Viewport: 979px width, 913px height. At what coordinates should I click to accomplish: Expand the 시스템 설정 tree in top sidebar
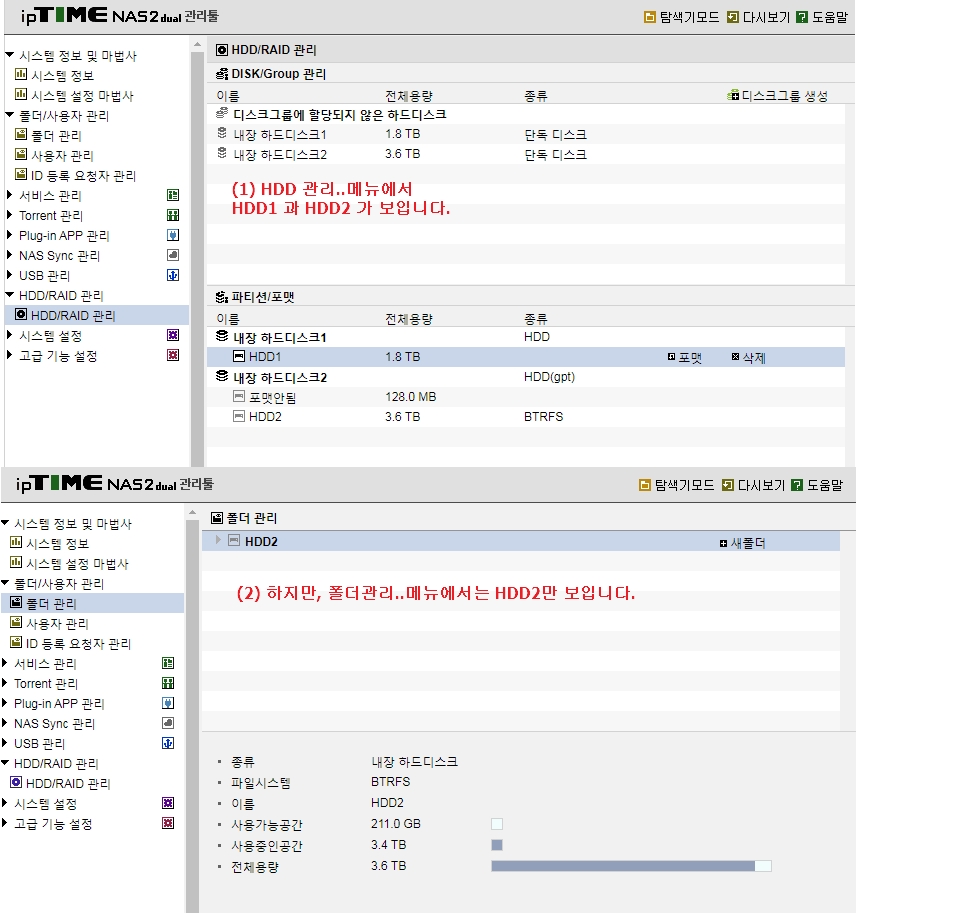tap(9, 335)
